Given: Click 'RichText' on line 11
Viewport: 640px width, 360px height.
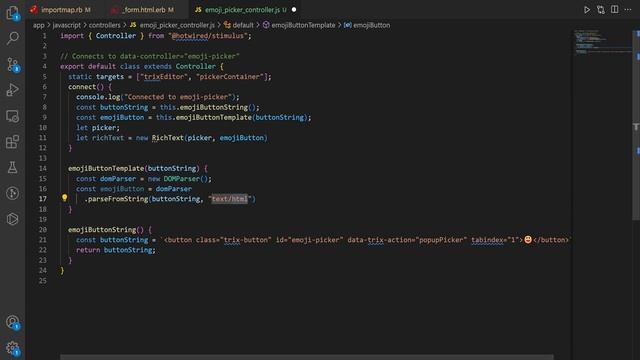Looking at the screenshot, I should (x=168, y=138).
